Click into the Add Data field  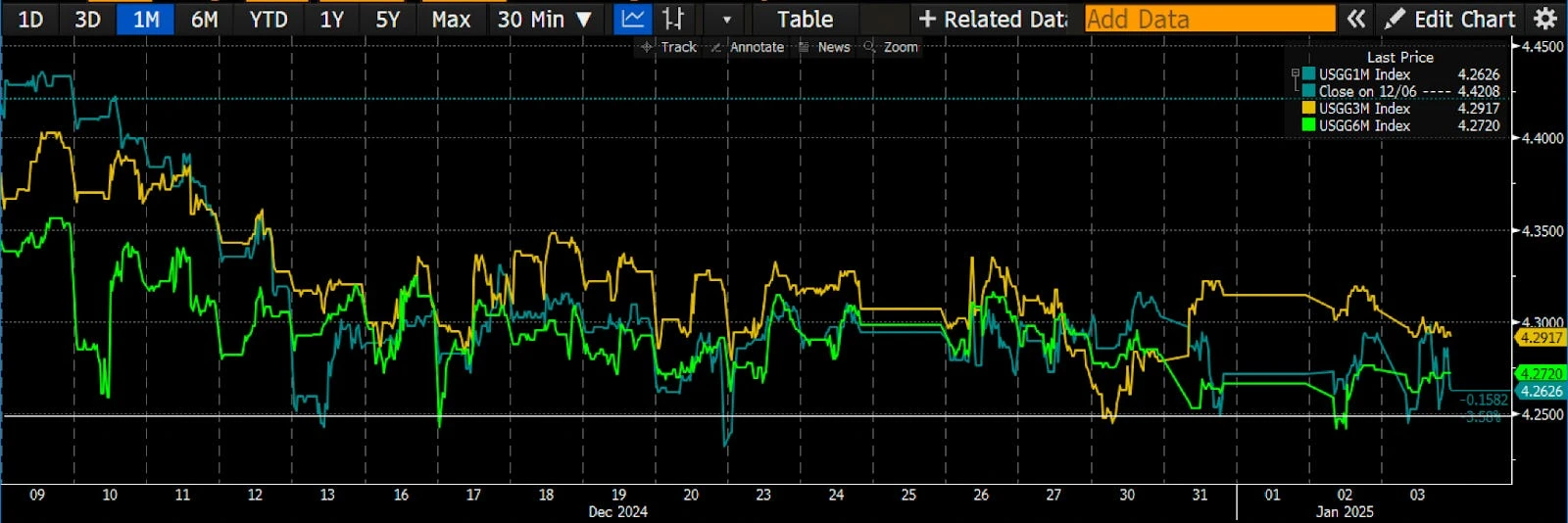(1209, 19)
